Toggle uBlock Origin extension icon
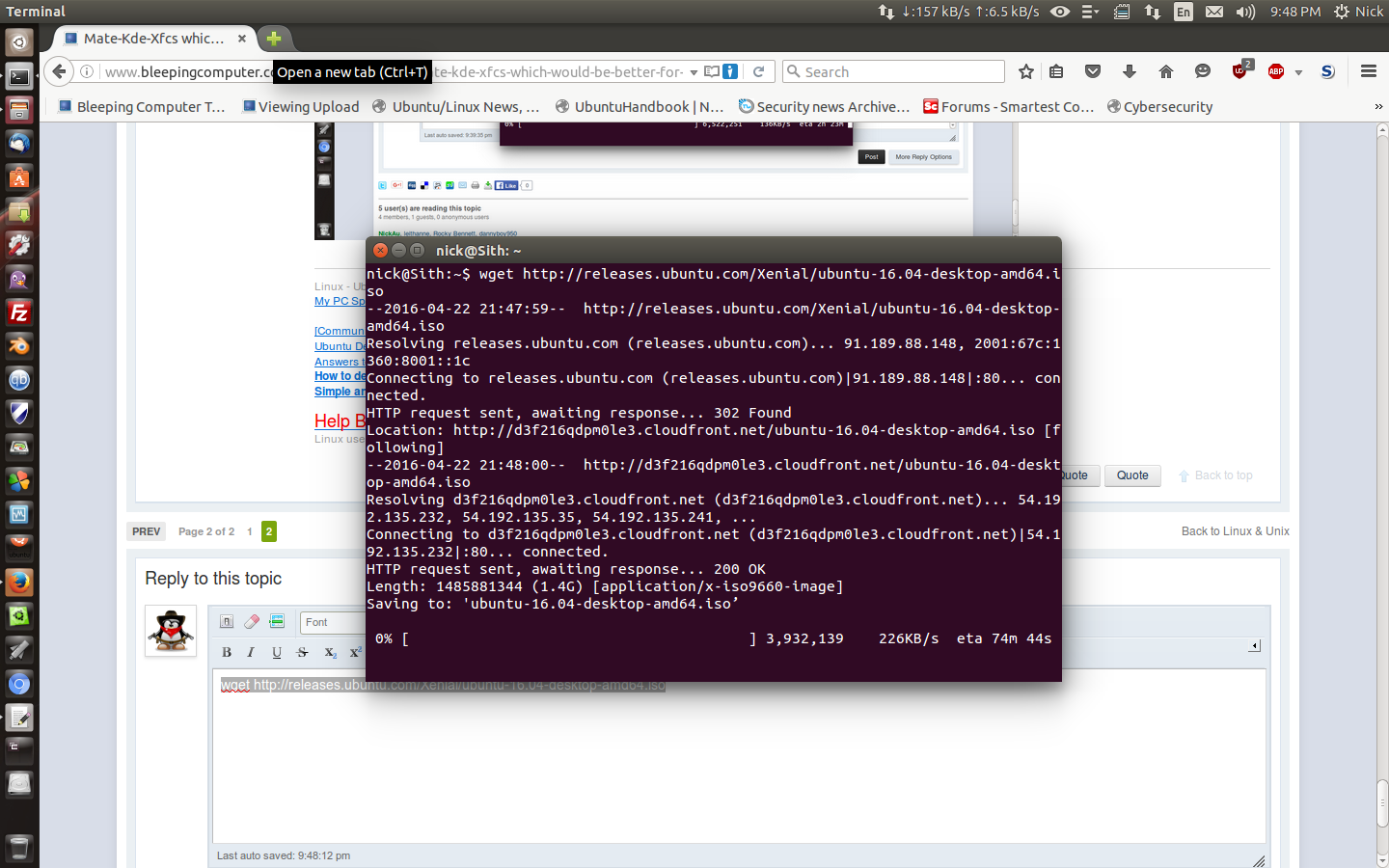The width and height of the screenshot is (1389, 868). [x=1241, y=70]
